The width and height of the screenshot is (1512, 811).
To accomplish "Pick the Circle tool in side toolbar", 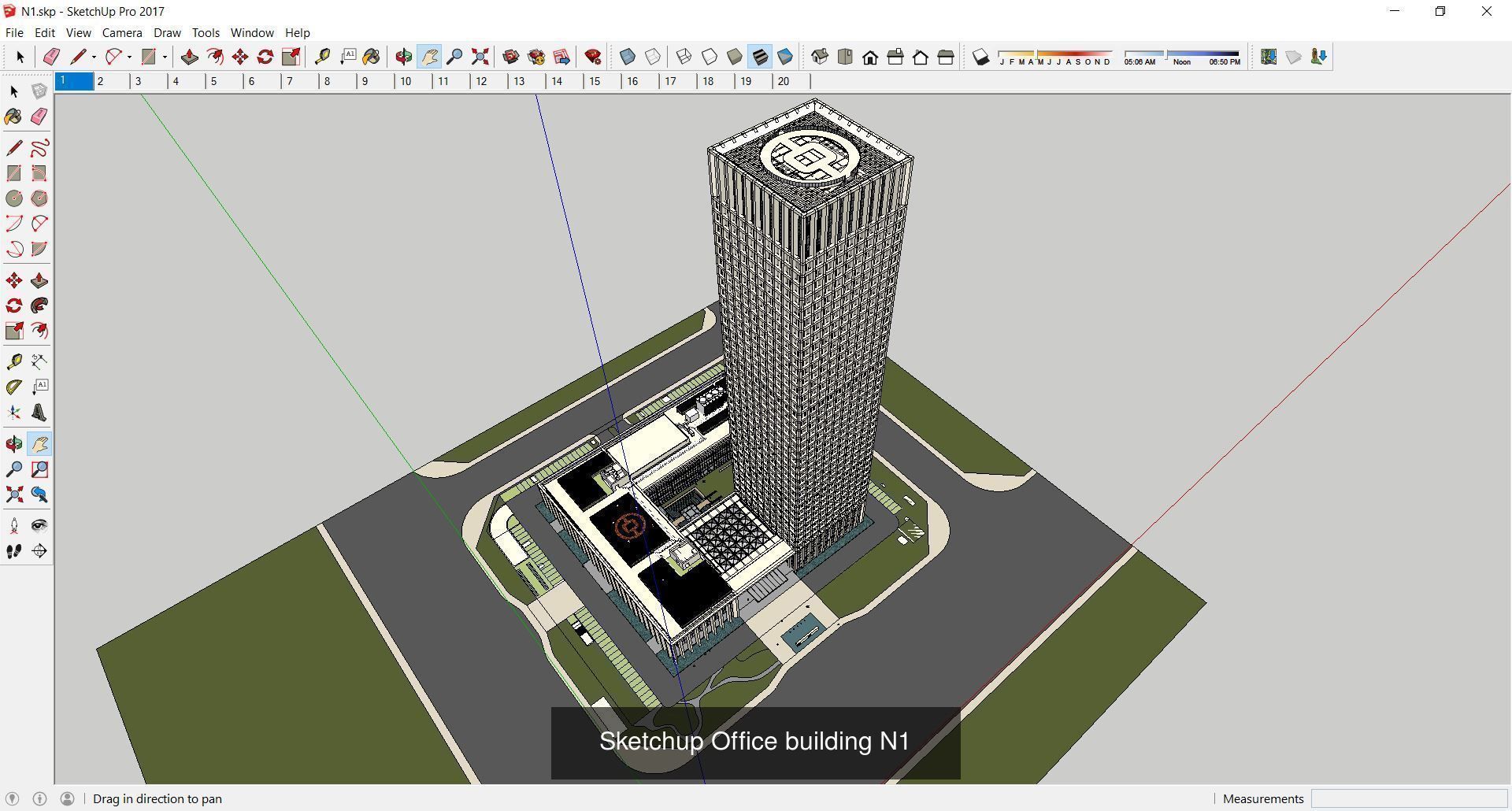I will (x=14, y=198).
